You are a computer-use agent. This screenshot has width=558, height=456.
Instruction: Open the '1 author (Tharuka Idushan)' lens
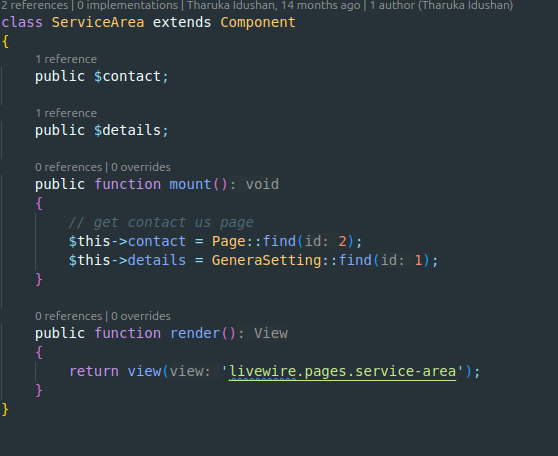click(x=441, y=5)
